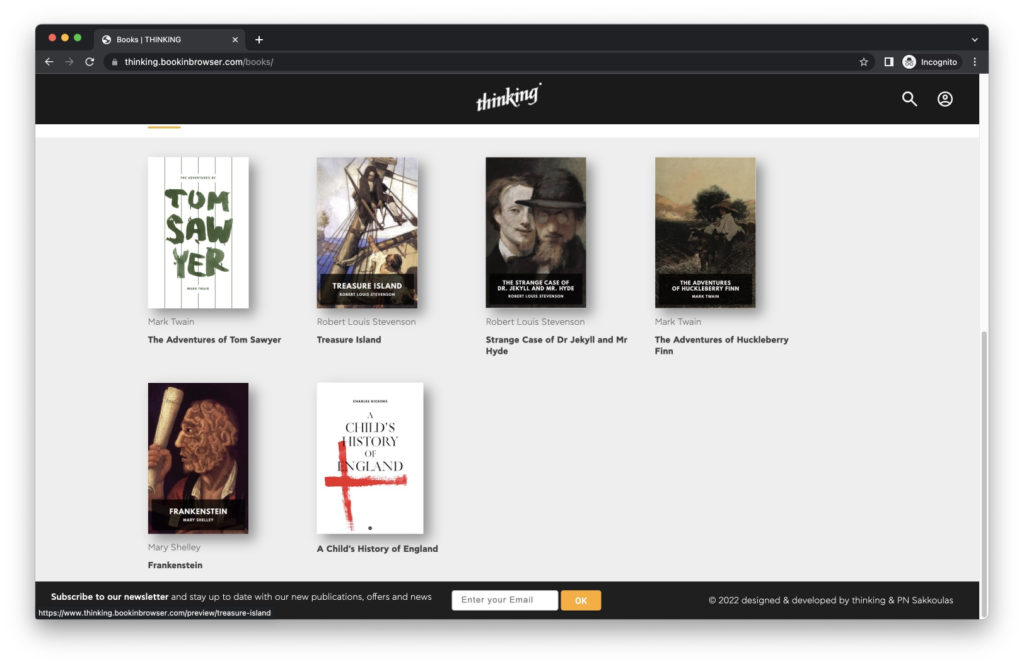Click Mark Twain author under Tom Sawyer

(x=170, y=321)
